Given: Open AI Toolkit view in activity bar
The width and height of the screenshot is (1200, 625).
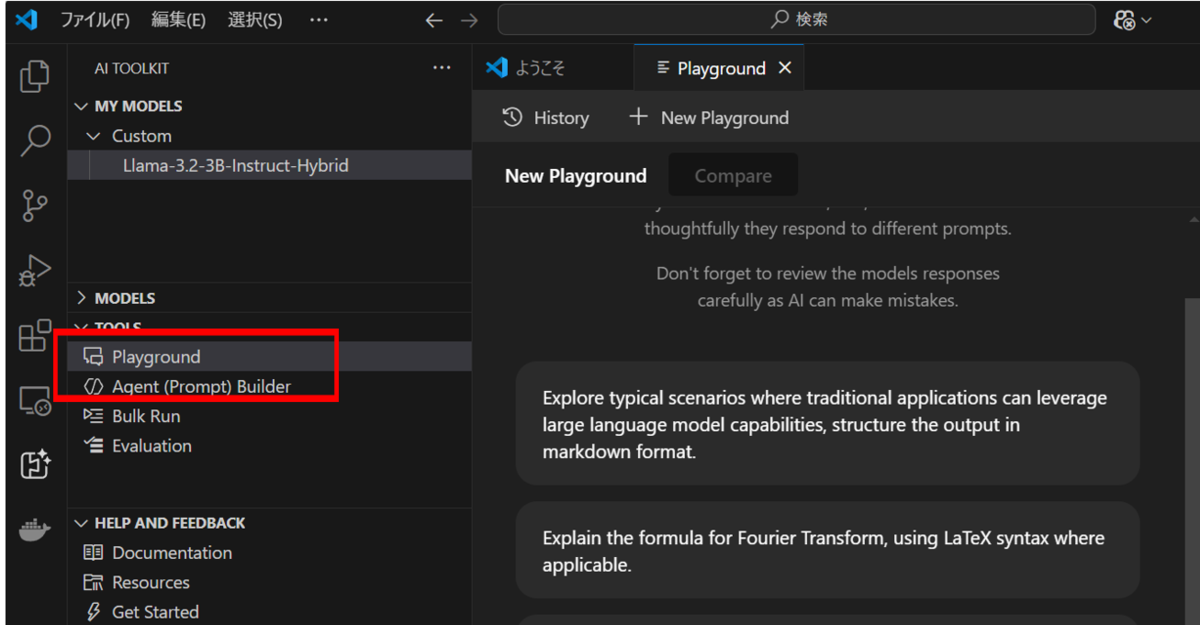Looking at the screenshot, I should [x=35, y=465].
